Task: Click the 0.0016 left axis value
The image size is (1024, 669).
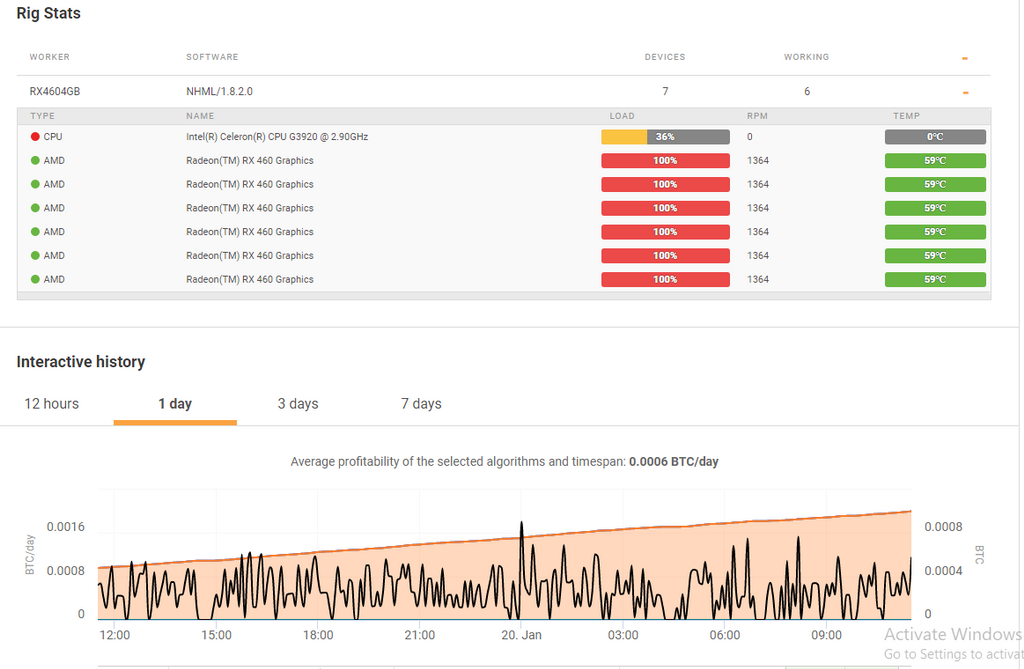Action: pos(65,527)
